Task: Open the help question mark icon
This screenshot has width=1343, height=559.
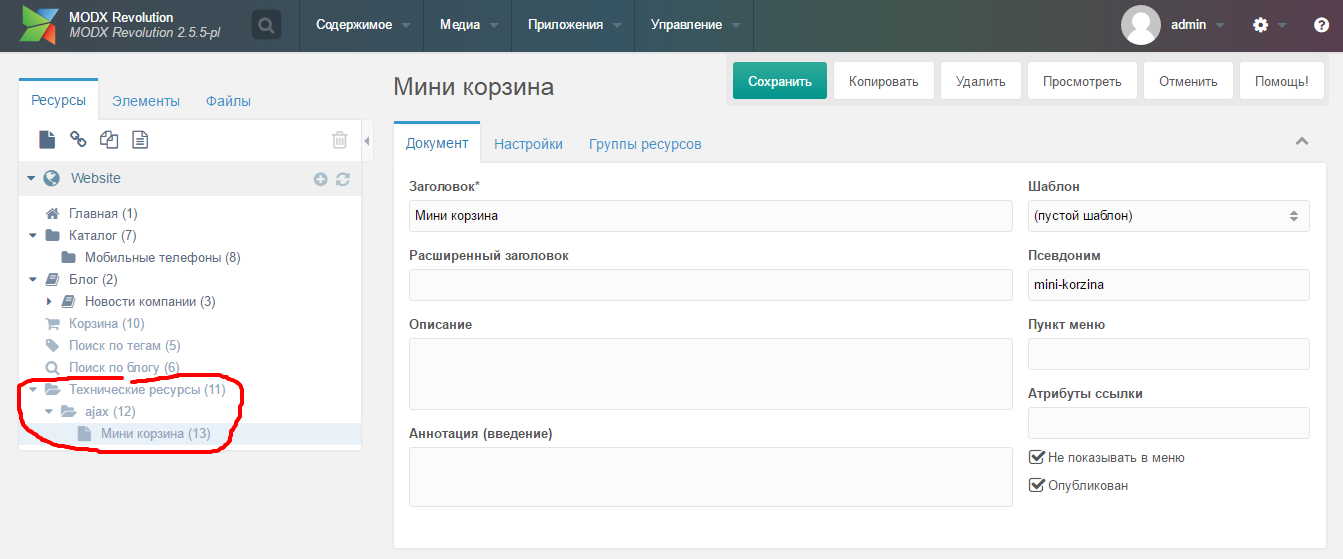Action: pyautogui.click(x=1321, y=25)
